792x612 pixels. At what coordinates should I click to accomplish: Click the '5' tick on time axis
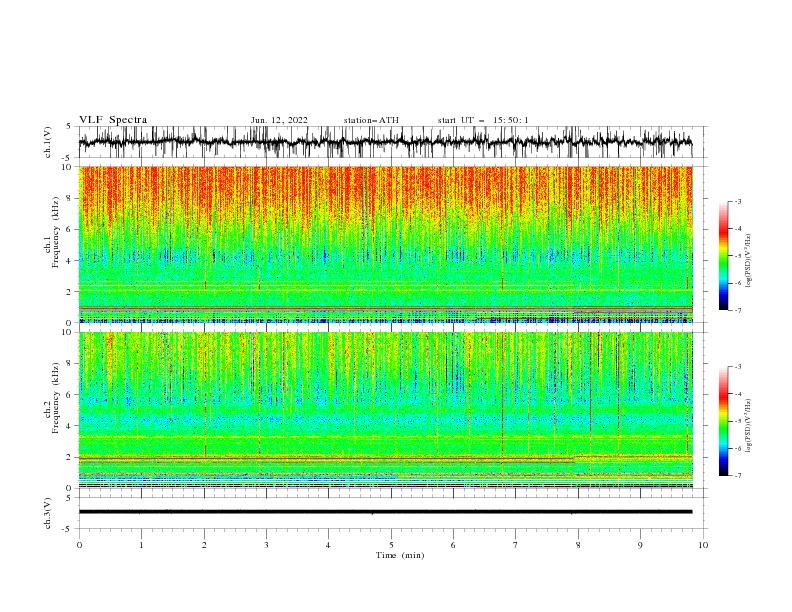pyautogui.click(x=391, y=545)
